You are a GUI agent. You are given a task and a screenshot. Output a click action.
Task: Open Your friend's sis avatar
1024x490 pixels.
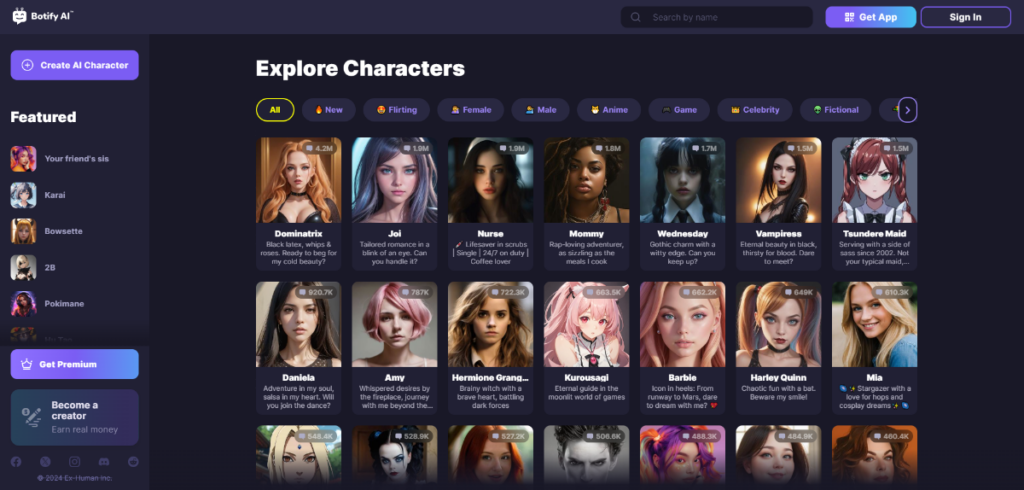click(24, 159)
